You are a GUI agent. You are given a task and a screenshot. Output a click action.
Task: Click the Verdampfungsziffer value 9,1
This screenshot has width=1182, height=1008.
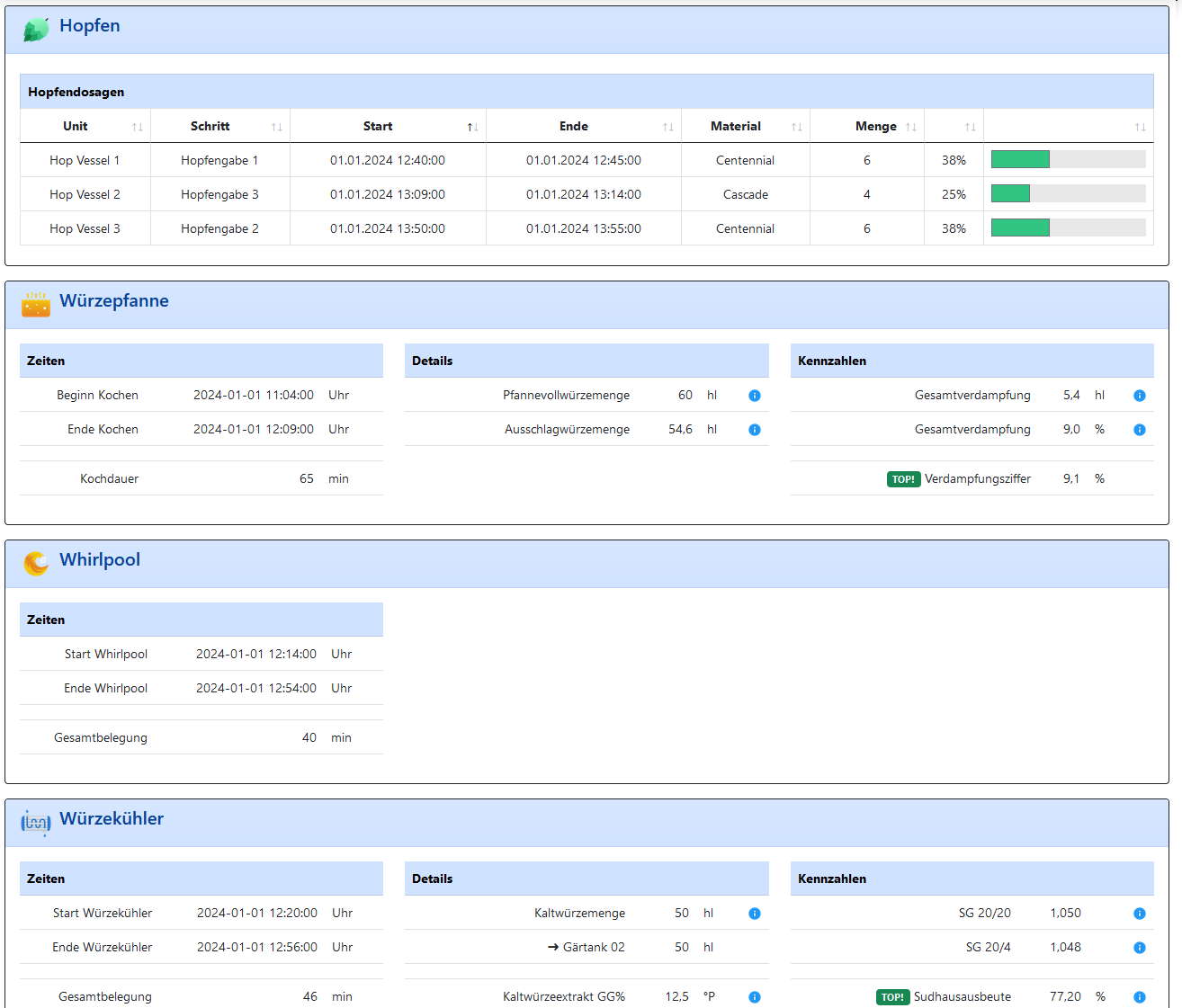[1071, 478]
